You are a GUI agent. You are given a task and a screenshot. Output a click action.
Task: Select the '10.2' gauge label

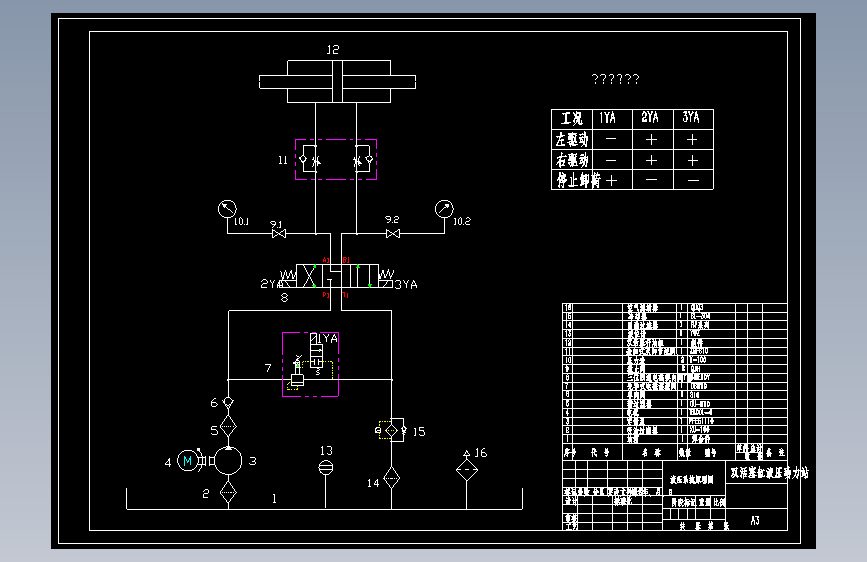click(462, 221)
